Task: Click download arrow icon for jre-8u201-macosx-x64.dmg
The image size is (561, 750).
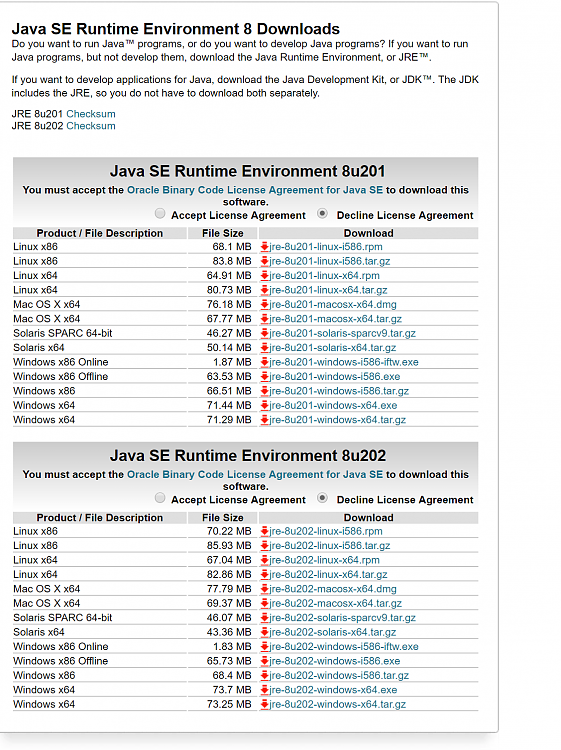Action: [x=264, y=304]
